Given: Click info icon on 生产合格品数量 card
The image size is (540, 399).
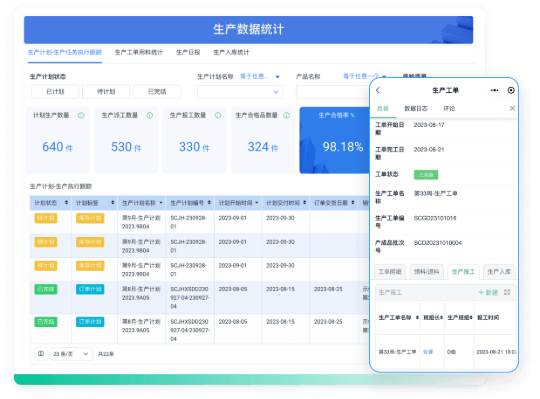Looking at the screenshot, I should (x=286, y=115).
